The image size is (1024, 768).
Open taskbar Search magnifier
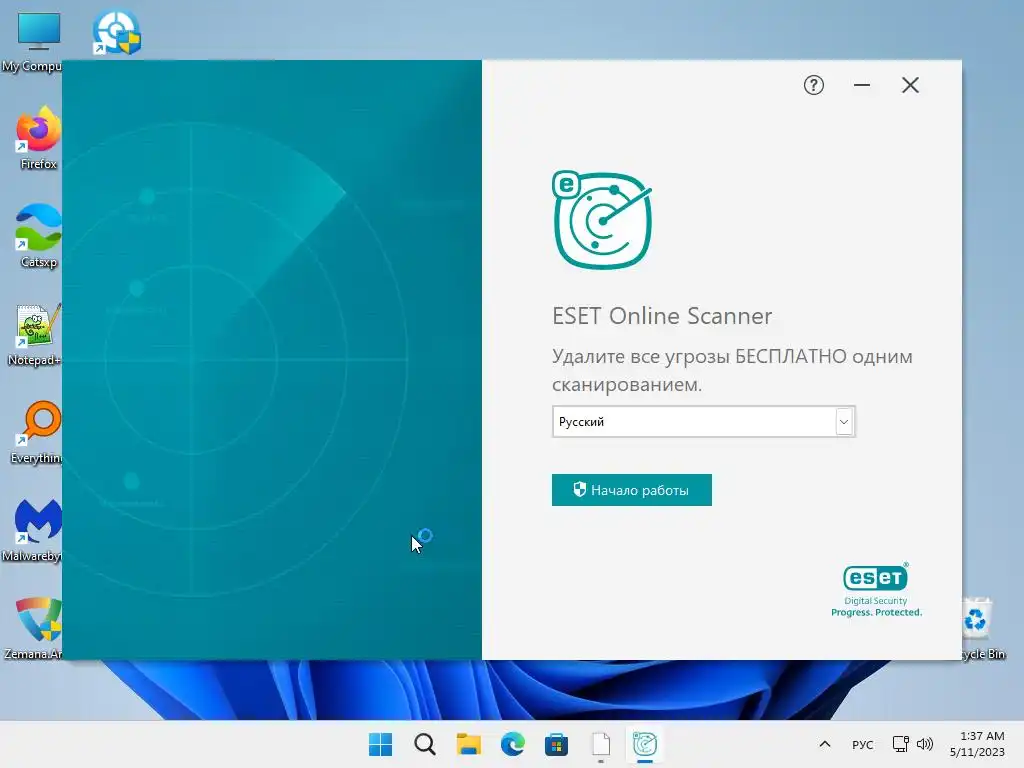424,744
